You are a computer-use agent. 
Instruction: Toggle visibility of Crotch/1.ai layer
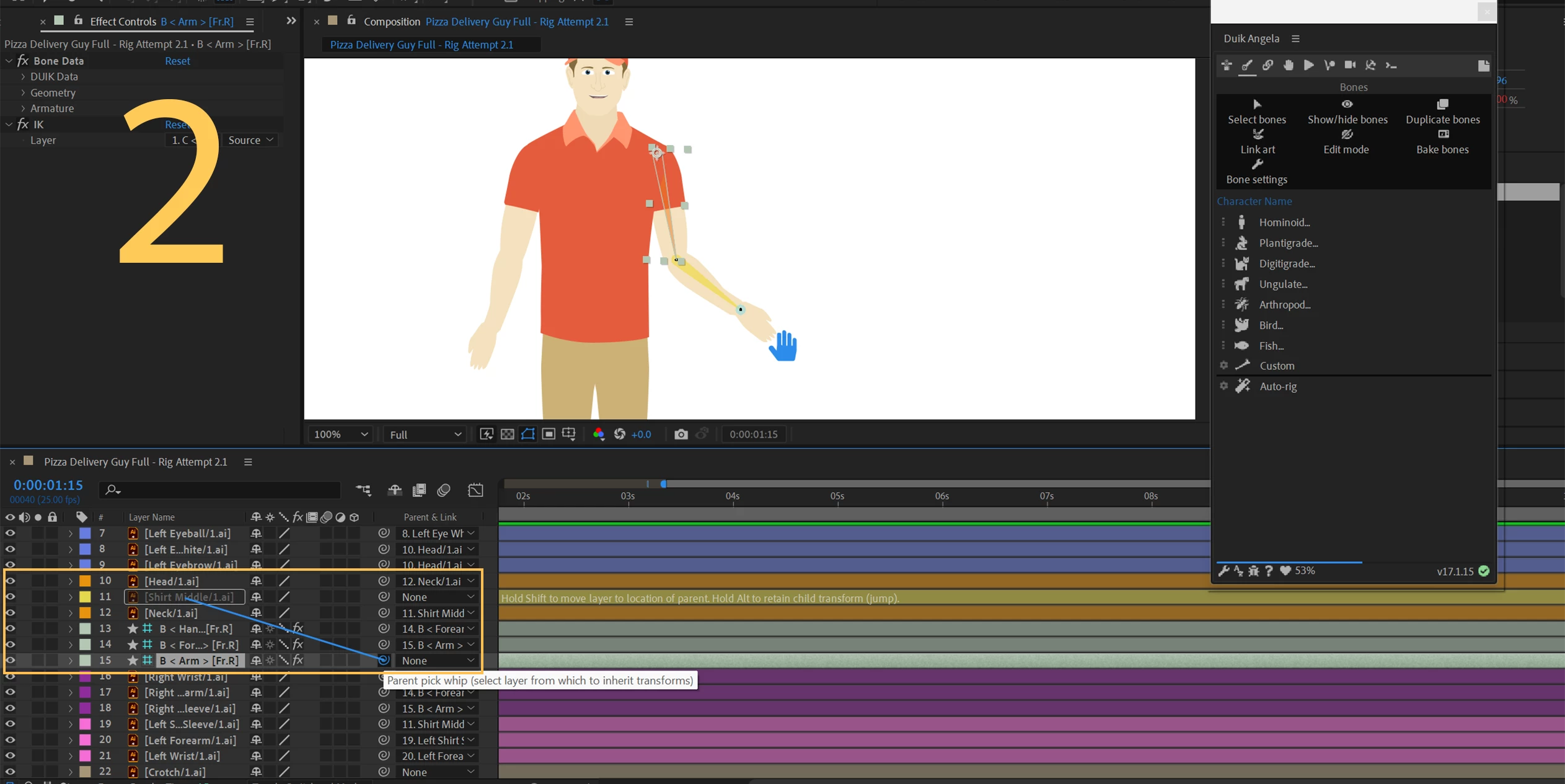pyautogui.click(x=10, y=772)
